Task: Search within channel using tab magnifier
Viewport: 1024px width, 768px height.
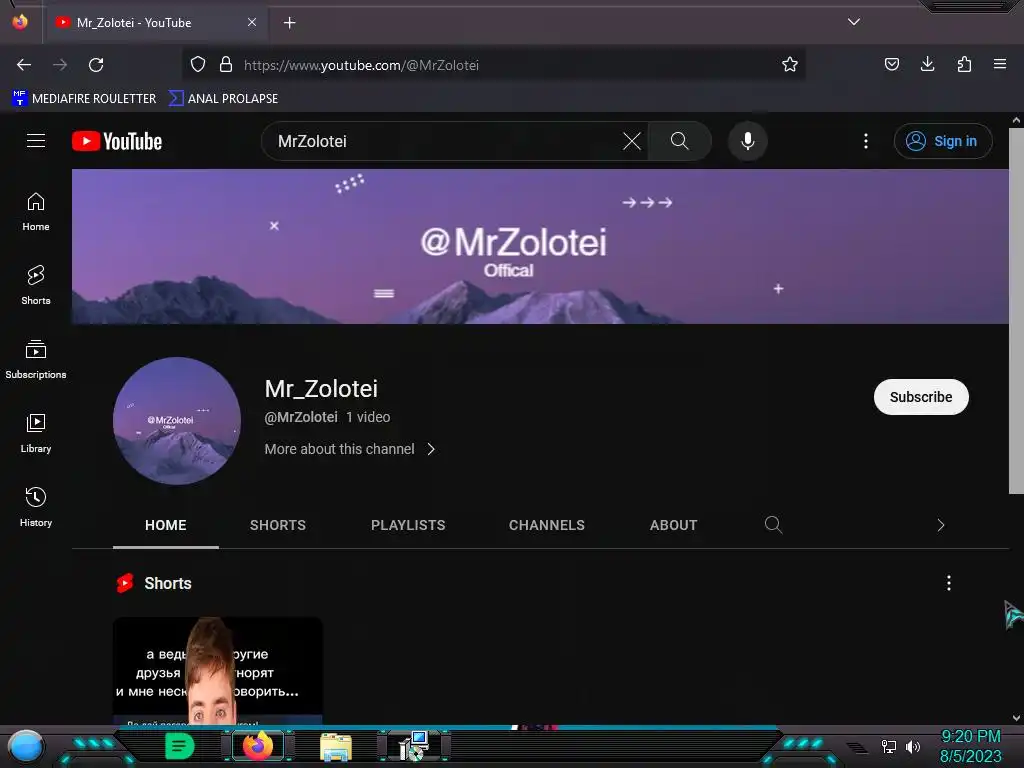Action: pyautogui.click(x=773, y=524)
